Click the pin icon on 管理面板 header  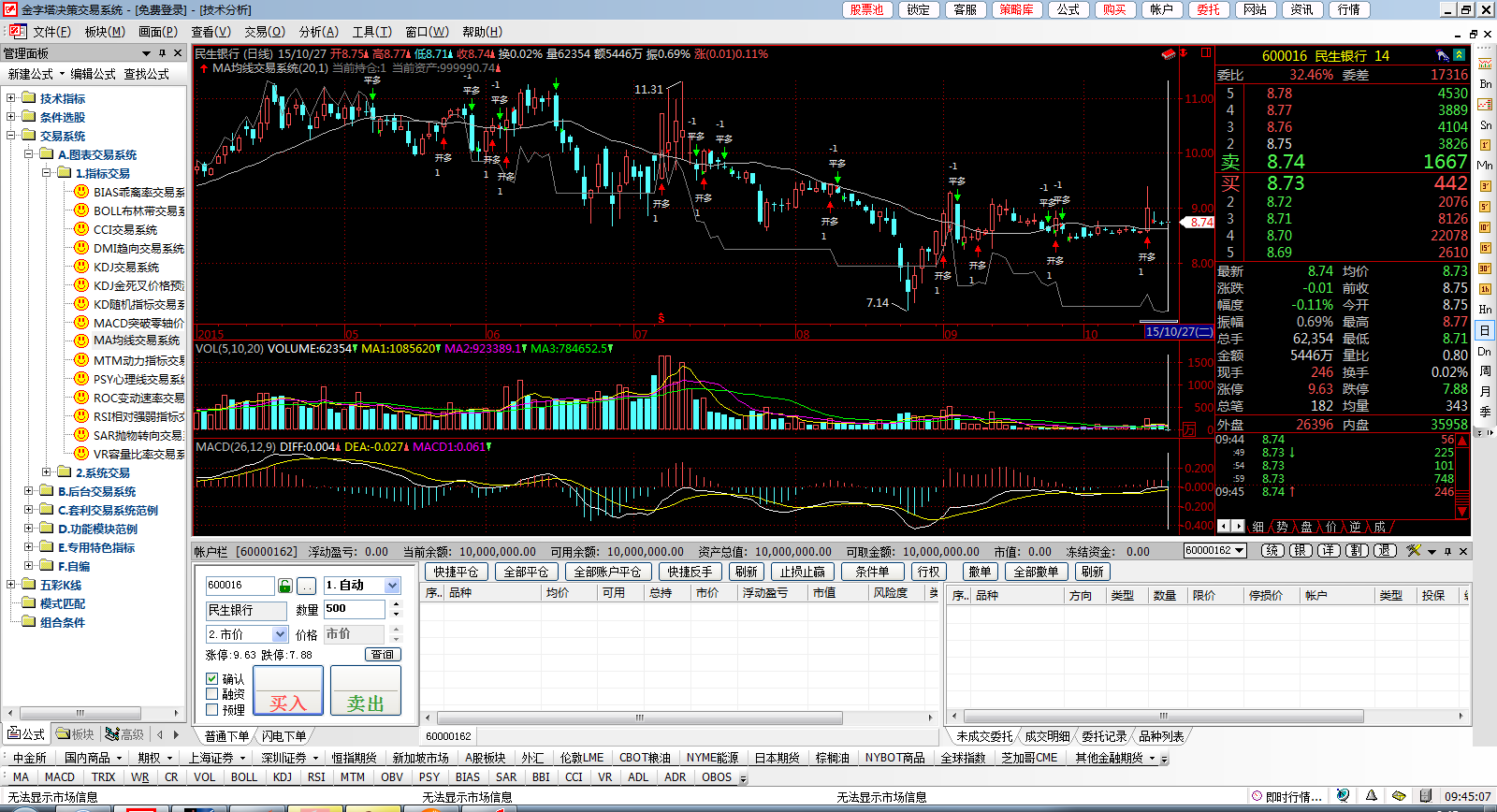(162, 53)
